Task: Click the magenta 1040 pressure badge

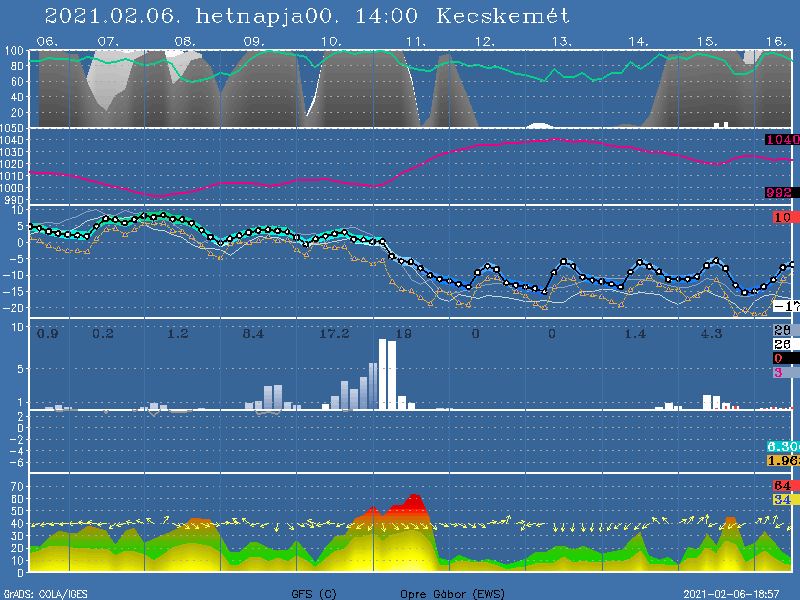Action: click(x=782, y=140)
